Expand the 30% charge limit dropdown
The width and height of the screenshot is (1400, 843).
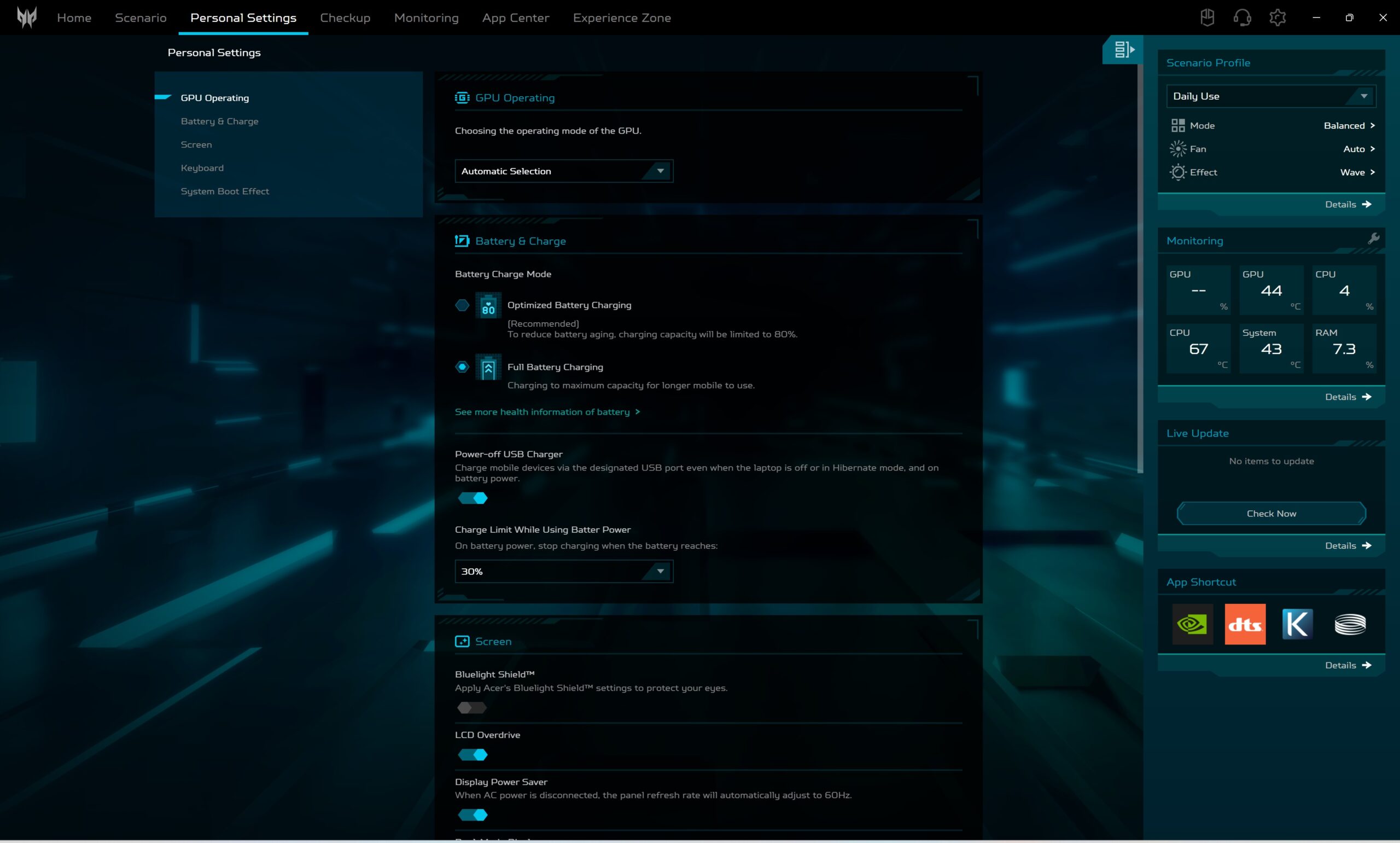click(563, 571)
